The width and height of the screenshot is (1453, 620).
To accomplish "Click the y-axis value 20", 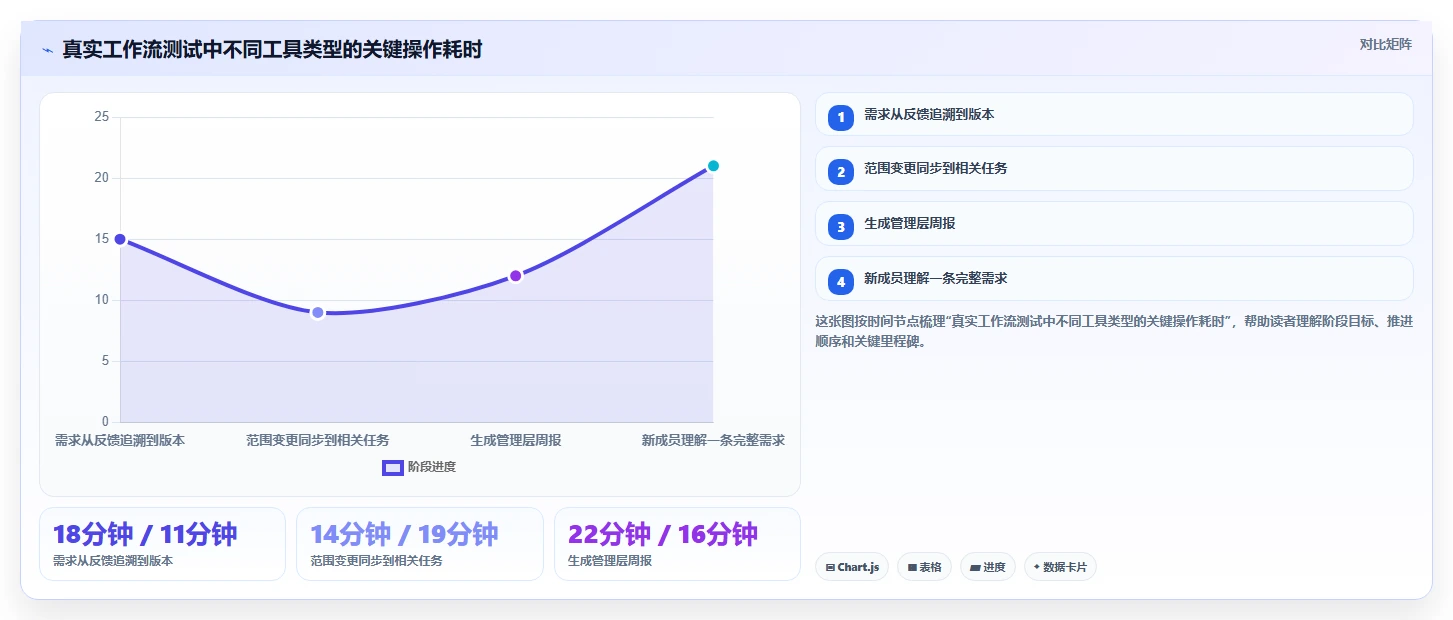I will pos(101,178).
